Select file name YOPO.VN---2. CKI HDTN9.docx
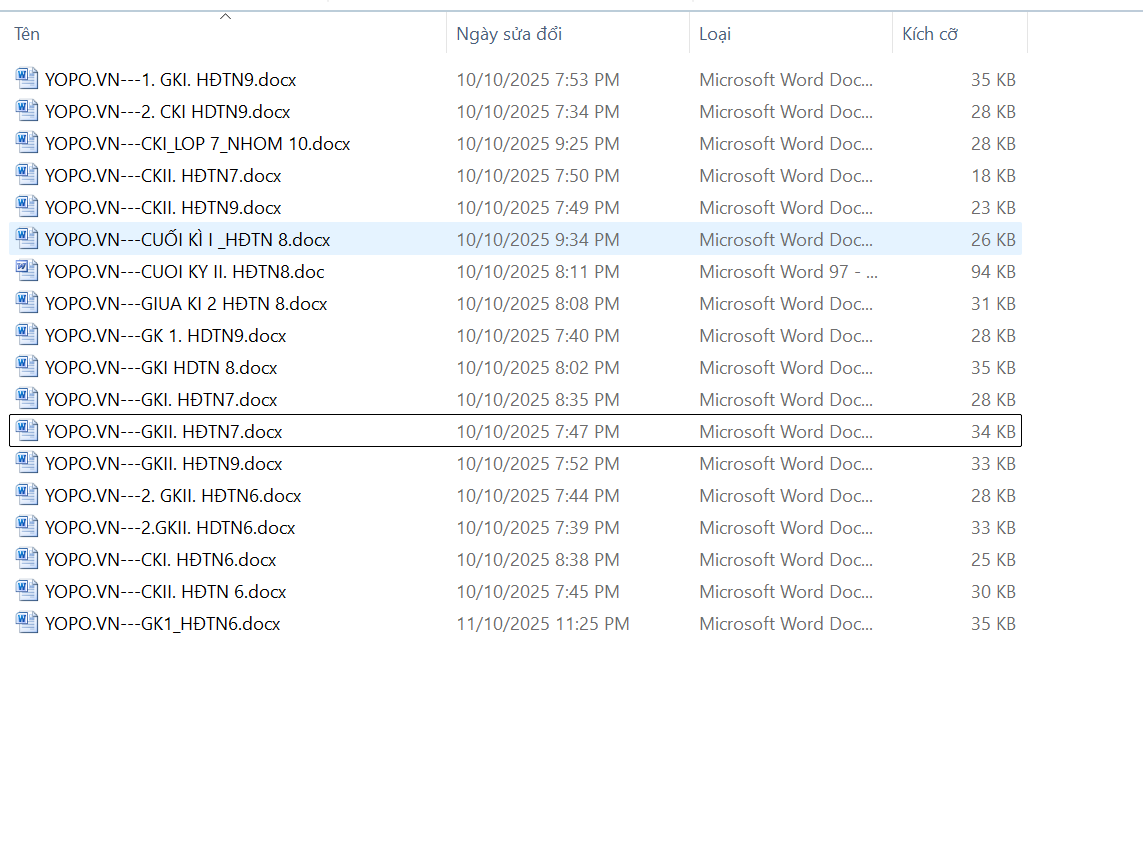 (167, 112)
